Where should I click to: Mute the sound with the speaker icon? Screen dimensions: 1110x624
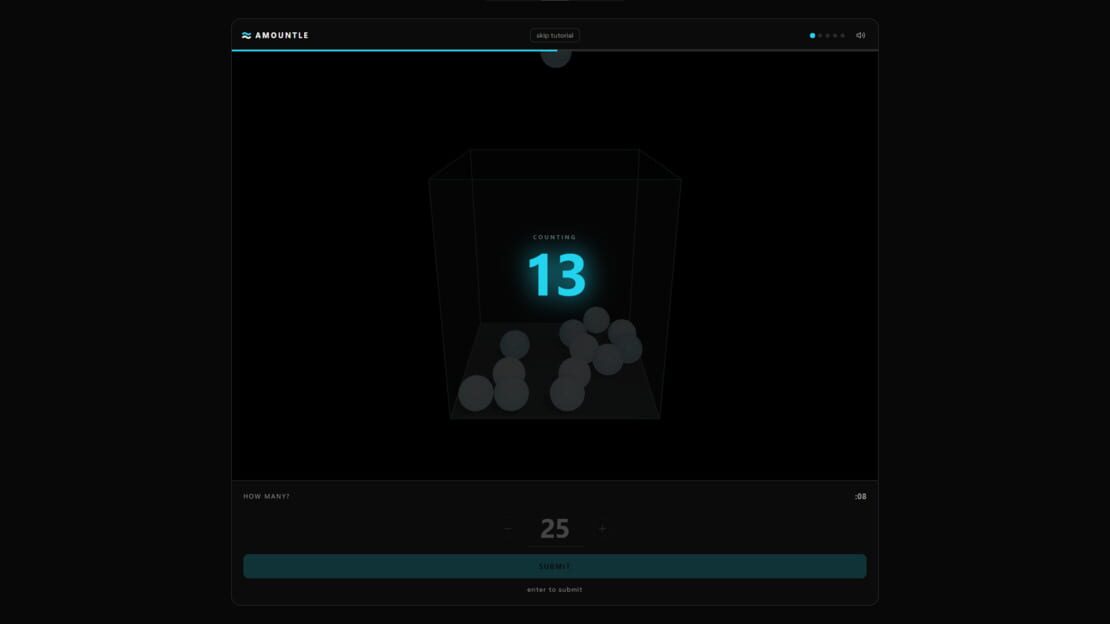point(860,35)
